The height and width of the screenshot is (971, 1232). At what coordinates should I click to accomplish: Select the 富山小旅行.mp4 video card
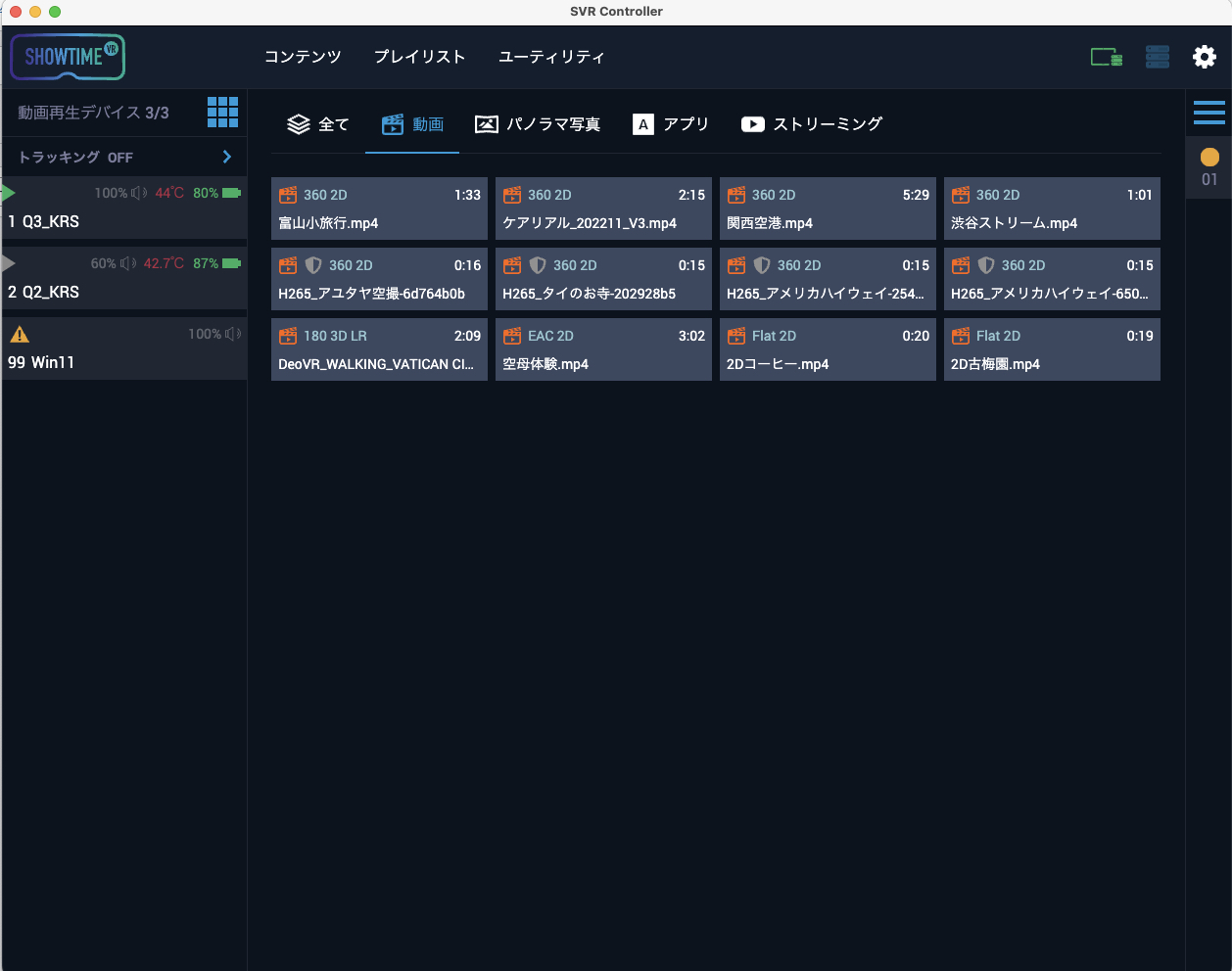click(x=379, y=208)
